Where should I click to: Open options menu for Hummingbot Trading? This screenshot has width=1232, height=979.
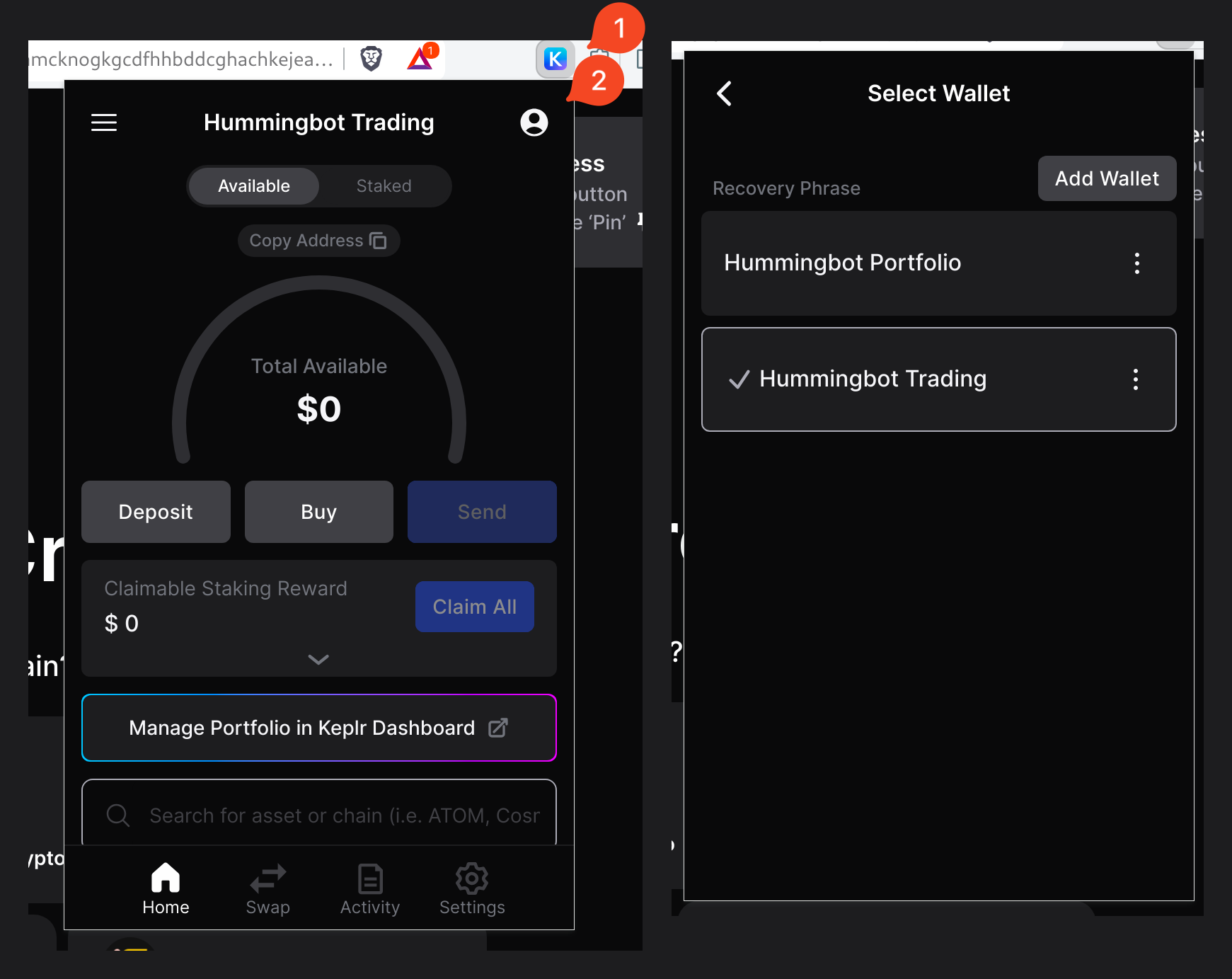click(1135, 379)
